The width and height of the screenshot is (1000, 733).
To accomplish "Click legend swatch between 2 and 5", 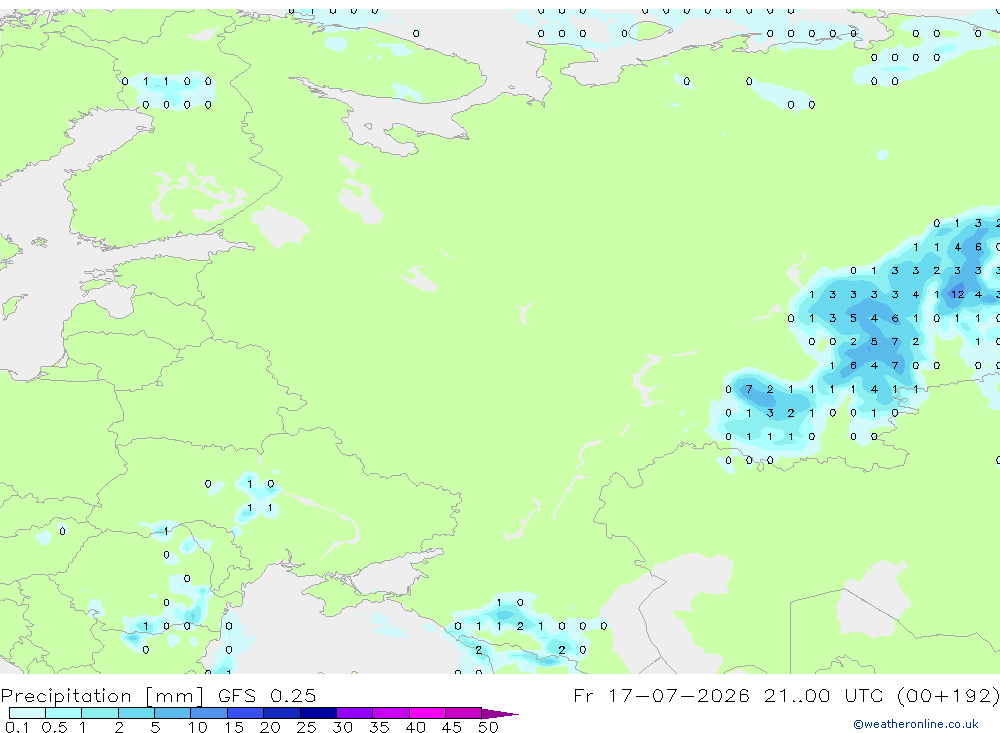I will 136,713.
